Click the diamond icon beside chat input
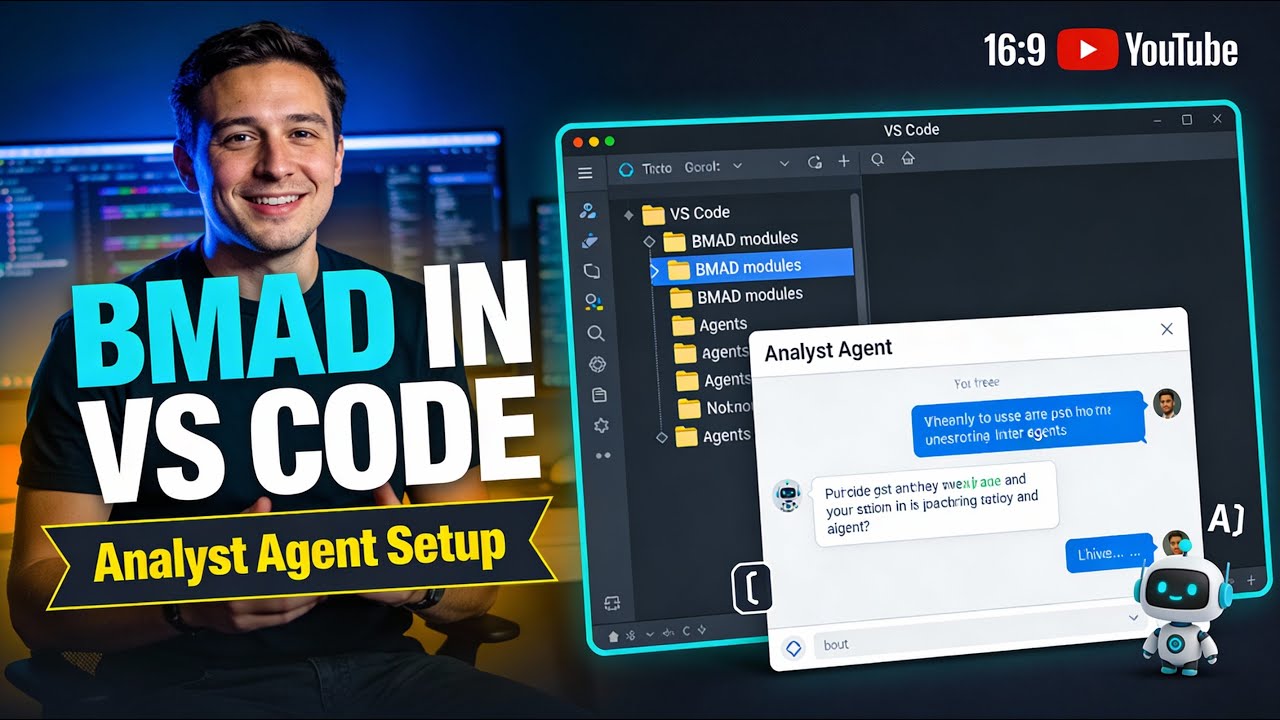Screen dimensions: 1280x720 (793, 648)
